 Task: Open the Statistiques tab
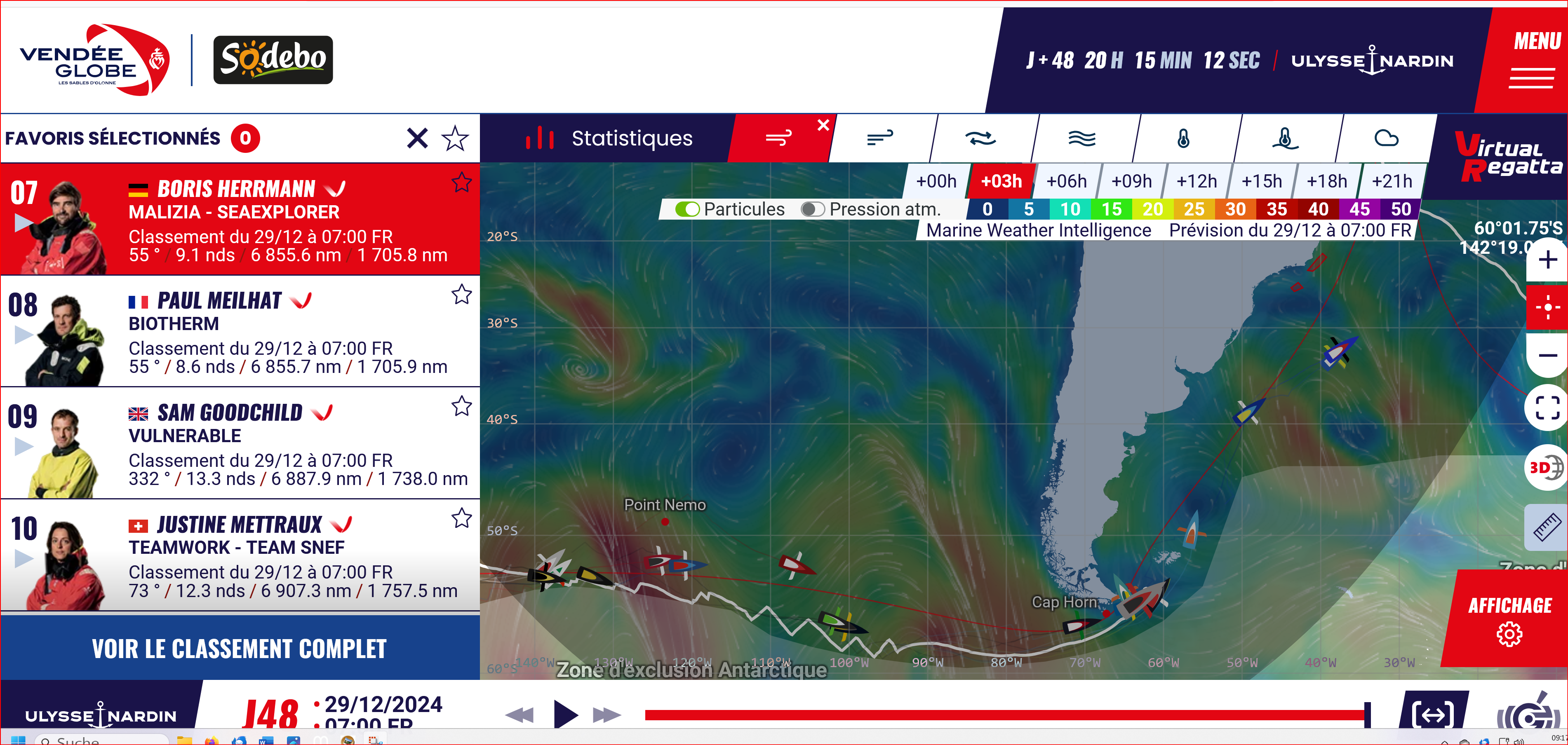(609, 138)
